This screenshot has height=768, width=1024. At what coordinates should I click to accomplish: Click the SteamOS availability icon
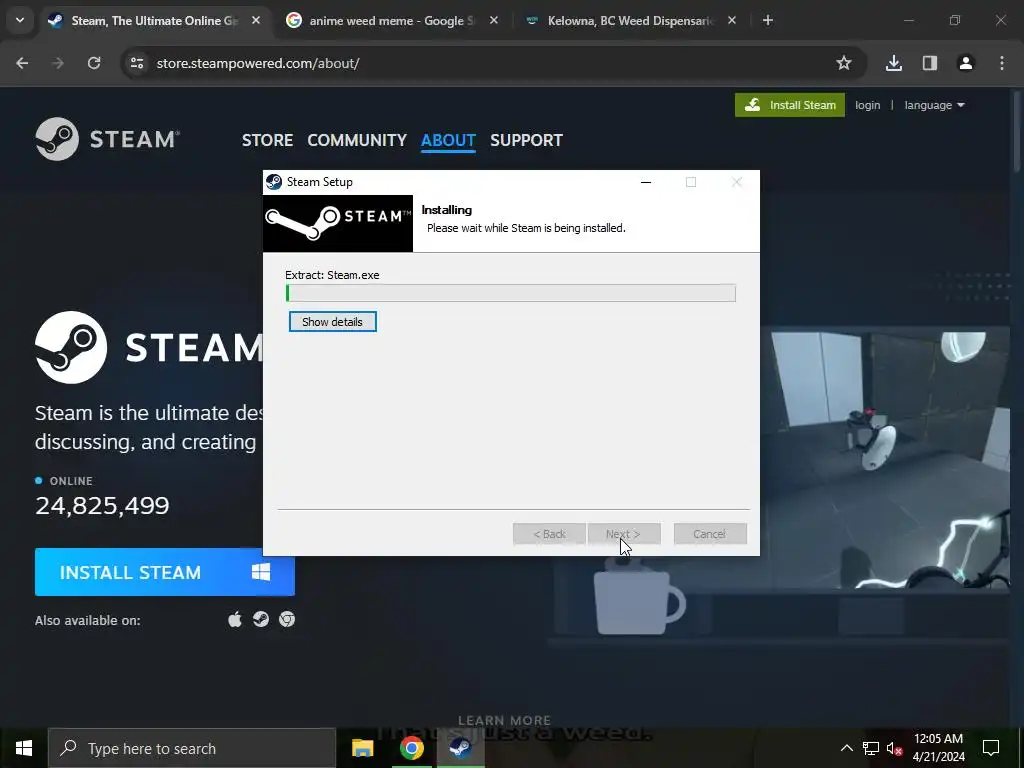[x=261, y=619]
